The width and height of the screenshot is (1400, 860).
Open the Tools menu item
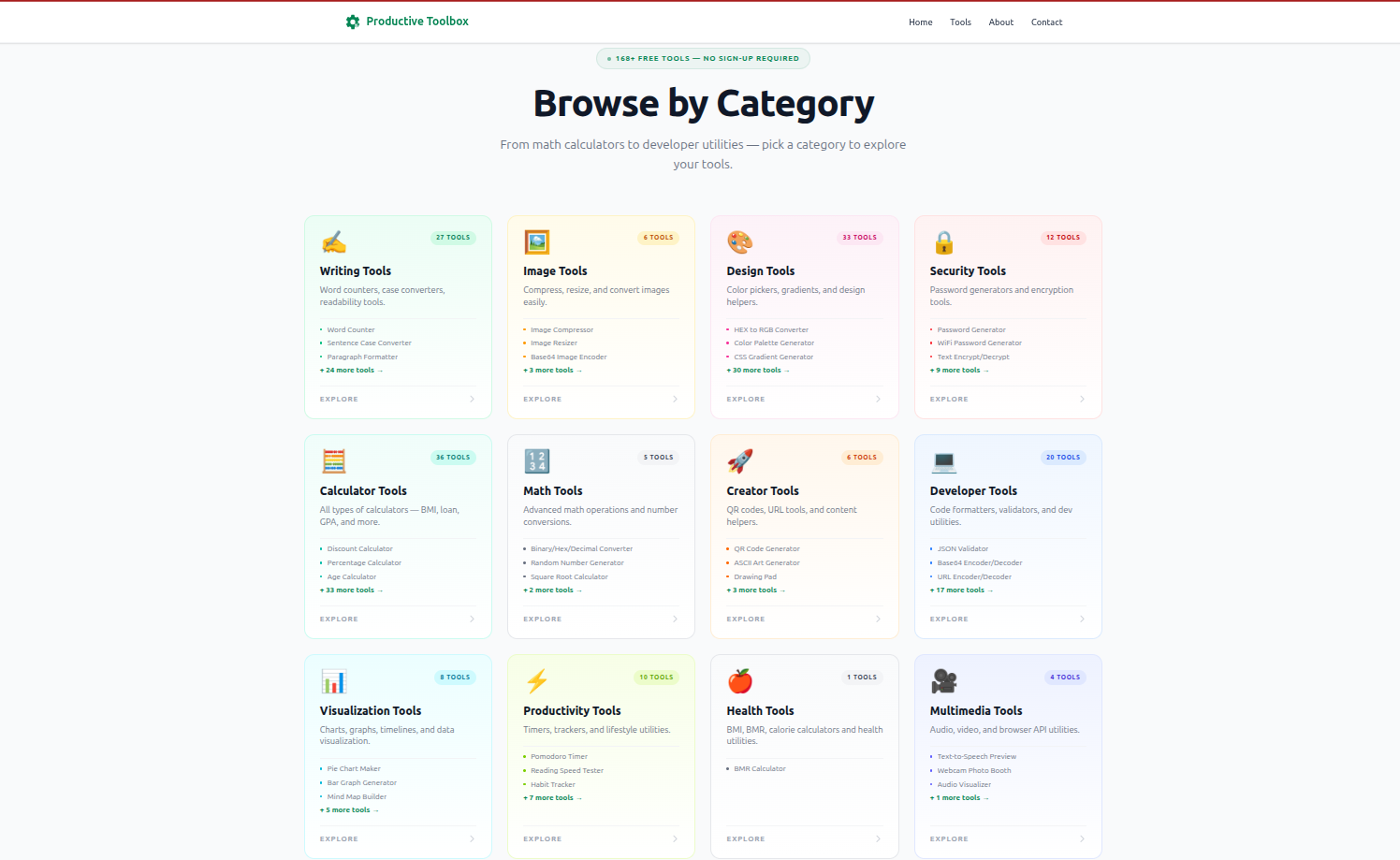tap(960, 22)
